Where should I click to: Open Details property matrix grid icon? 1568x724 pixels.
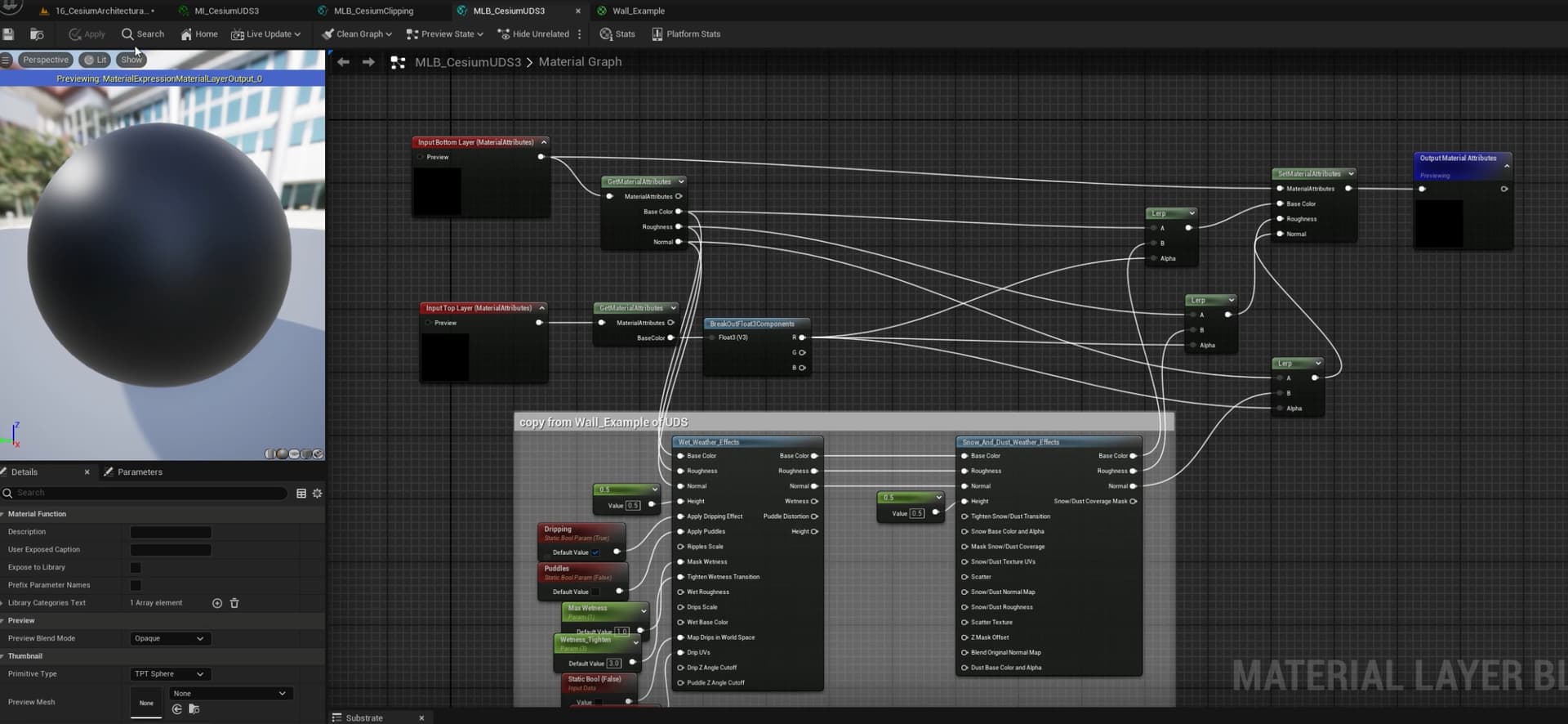[301, 493]
